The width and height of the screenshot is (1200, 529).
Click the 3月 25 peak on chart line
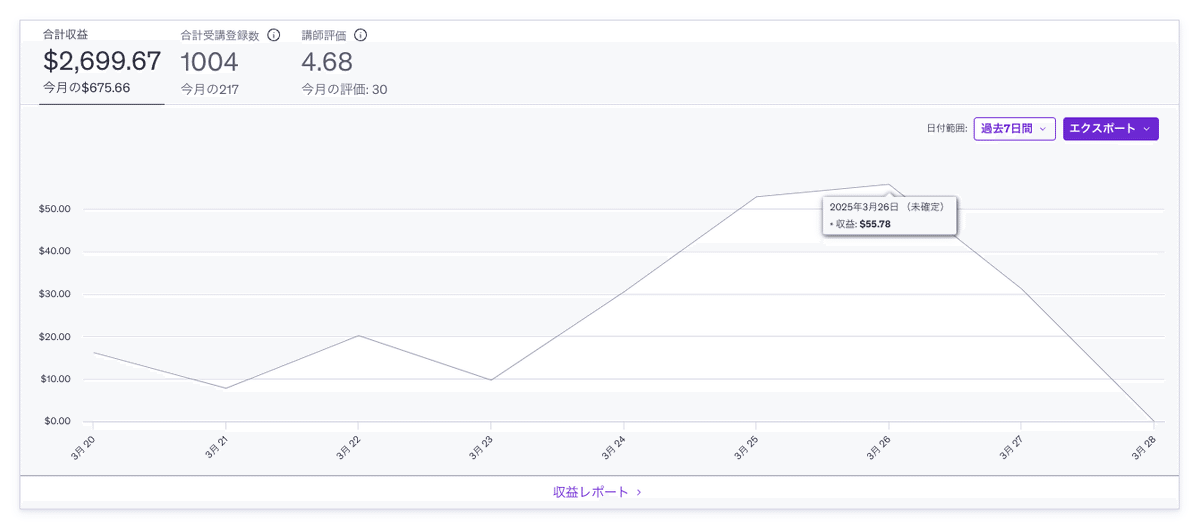point(757,197)
